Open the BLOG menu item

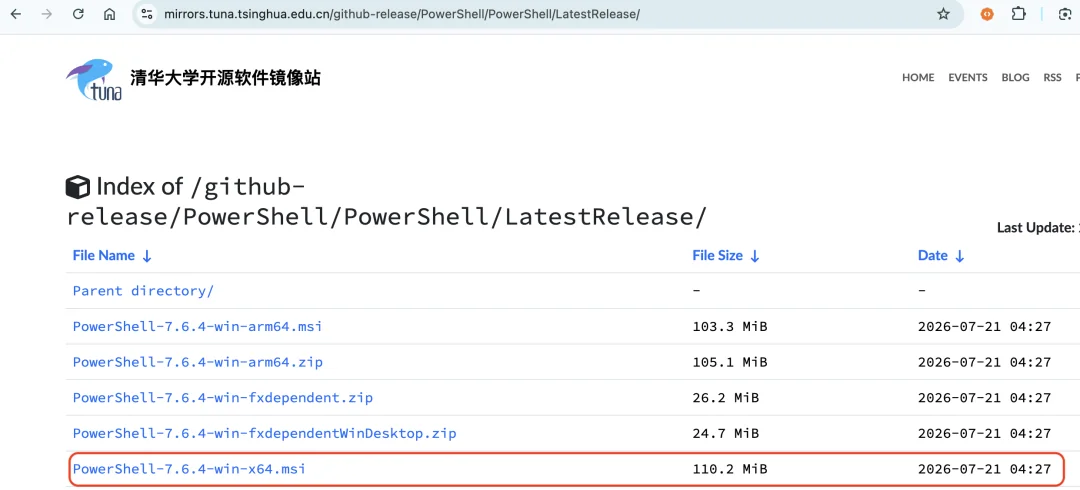point(1015,77)
